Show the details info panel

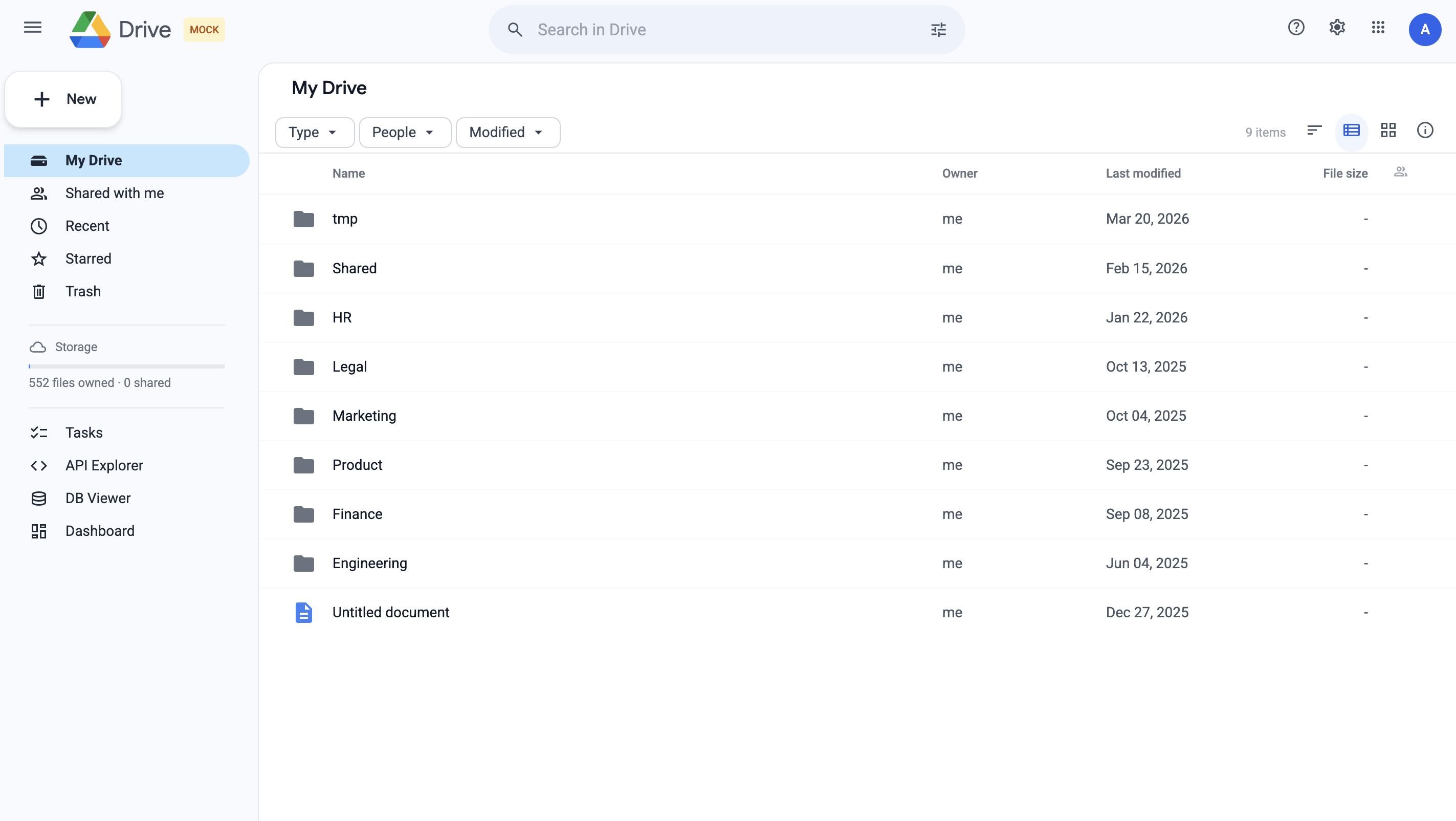[1425, 130]
